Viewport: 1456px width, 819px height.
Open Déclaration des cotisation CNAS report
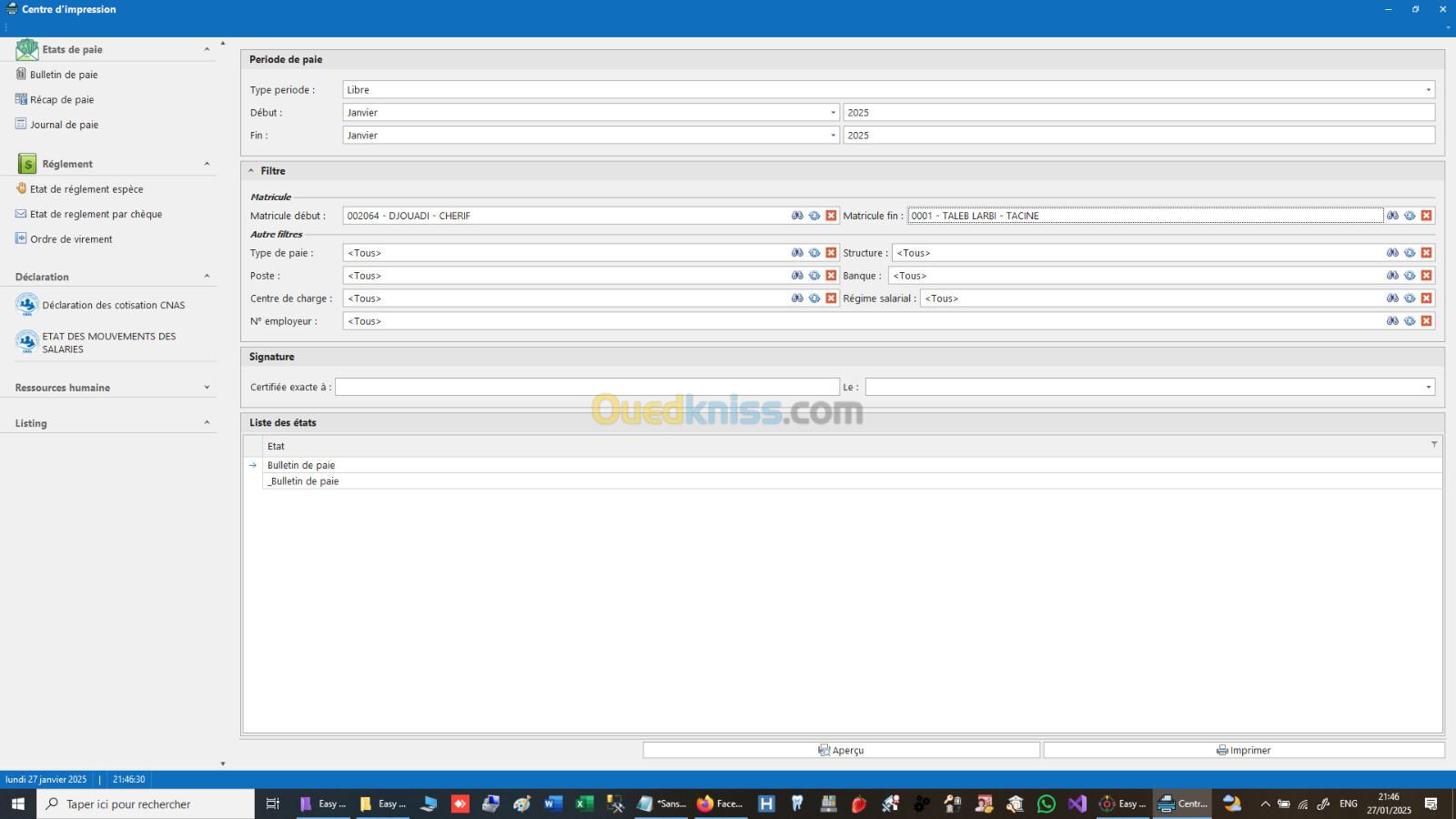pyautogui.click(x=113, y=305)
